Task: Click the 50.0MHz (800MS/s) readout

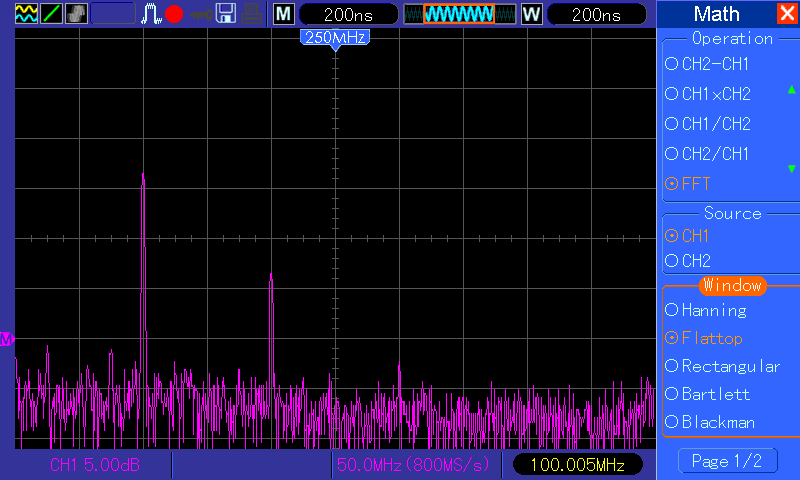Action: point(413,465)
